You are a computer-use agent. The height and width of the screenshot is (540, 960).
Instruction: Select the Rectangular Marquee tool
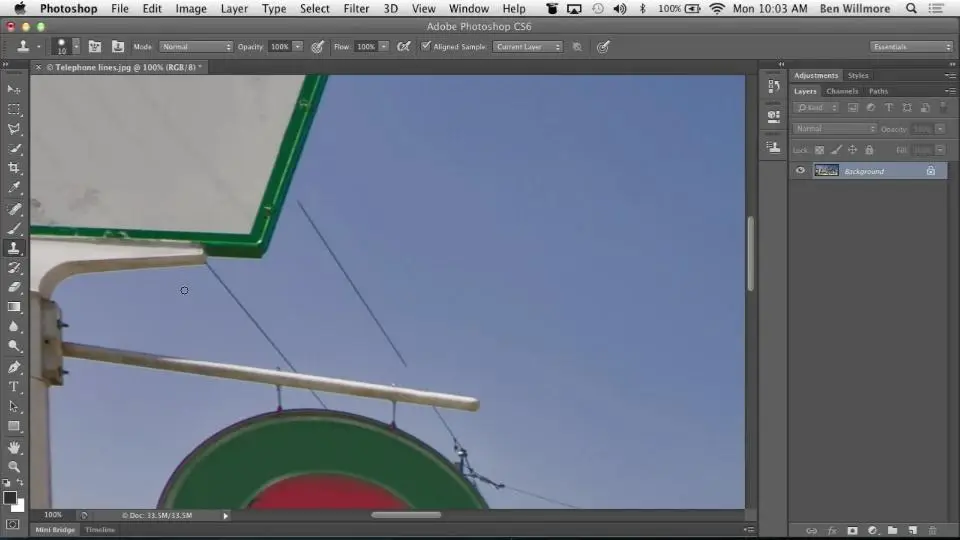pyautogui.click(x=13, y=109)
